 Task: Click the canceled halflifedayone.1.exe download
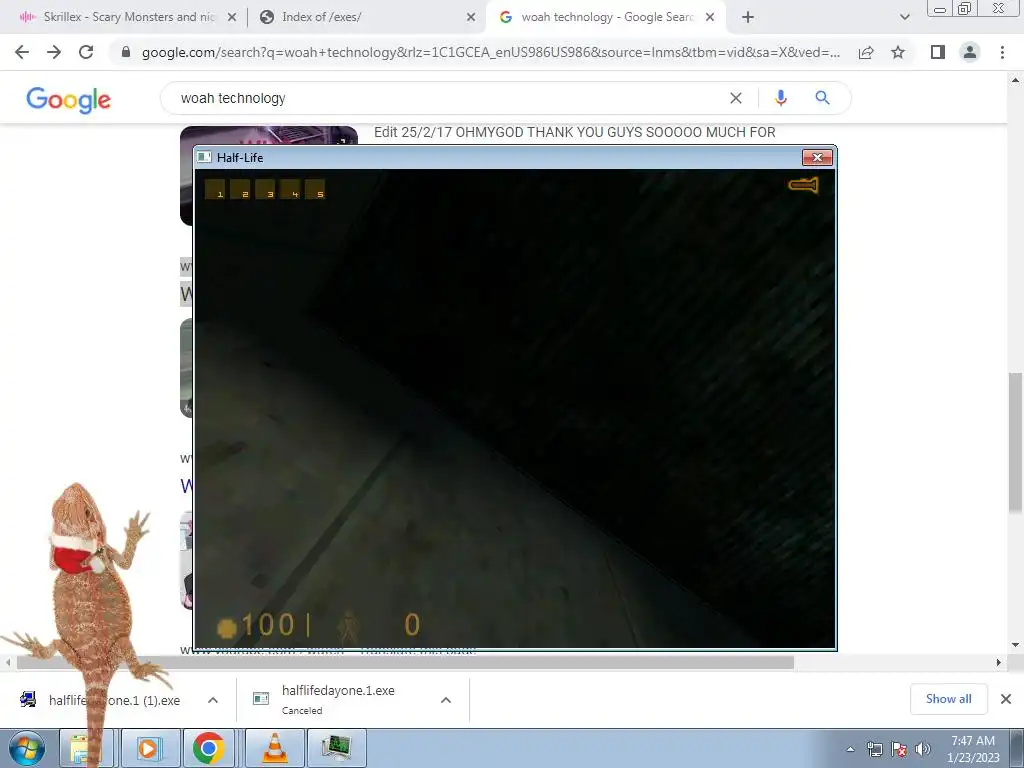[340, 699]
